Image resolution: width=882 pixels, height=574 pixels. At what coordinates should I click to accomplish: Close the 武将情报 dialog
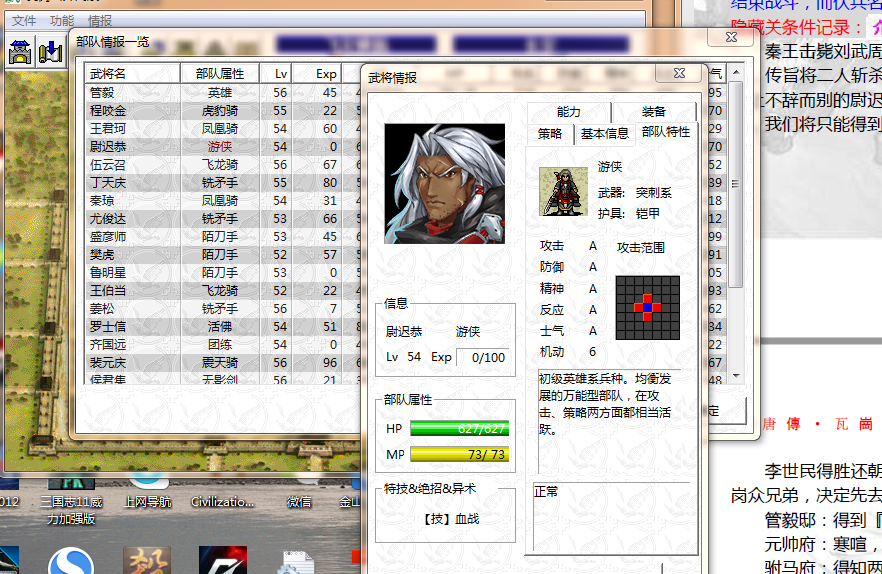[680, 73]
